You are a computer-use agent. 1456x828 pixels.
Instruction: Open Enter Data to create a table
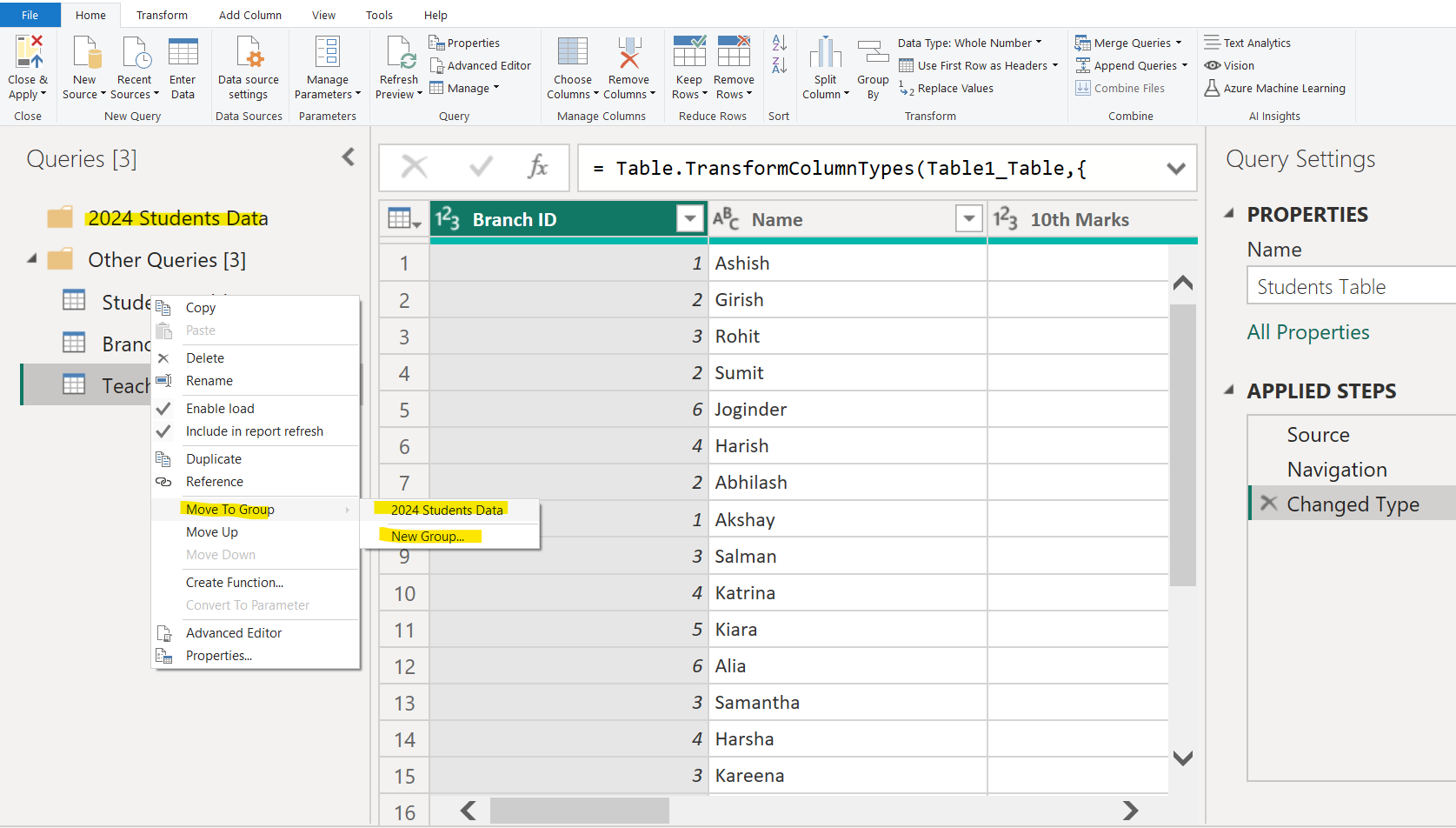click(183, 65)
